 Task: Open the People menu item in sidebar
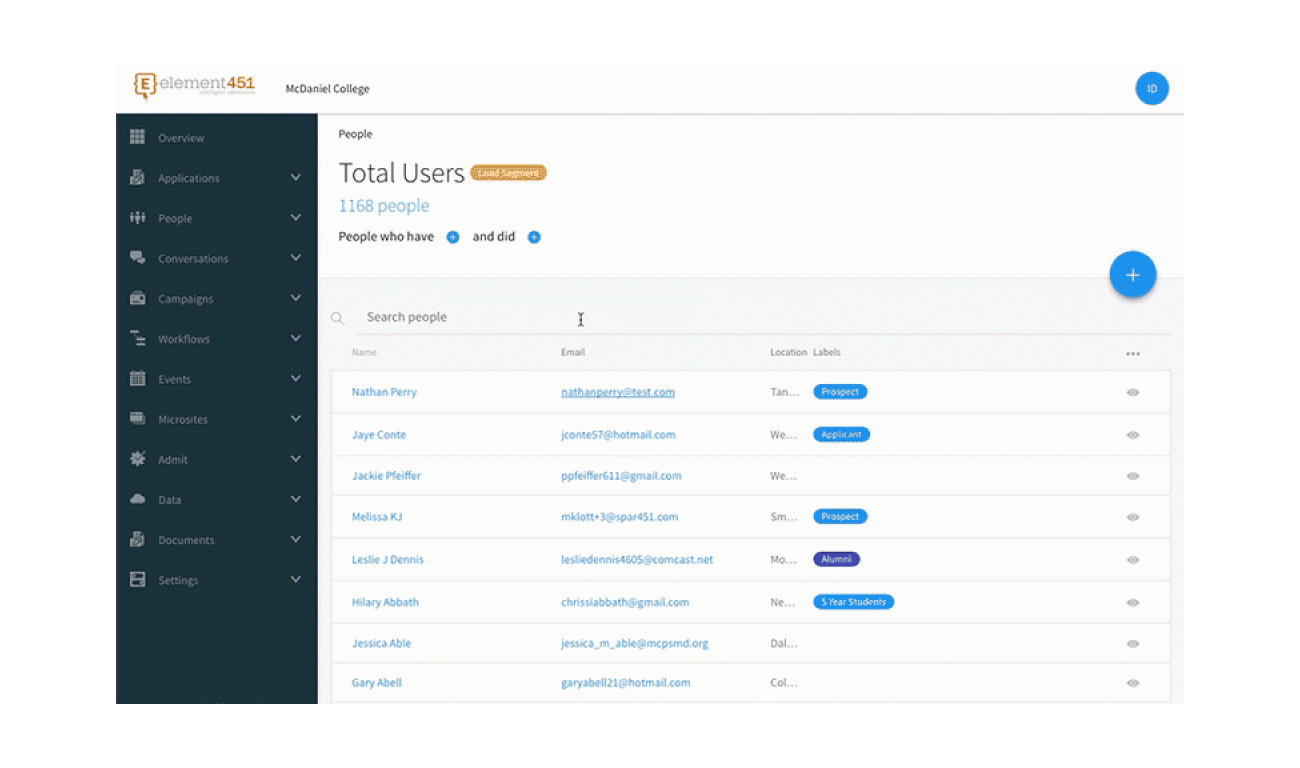pyautogui.click(x=175, y=219)
